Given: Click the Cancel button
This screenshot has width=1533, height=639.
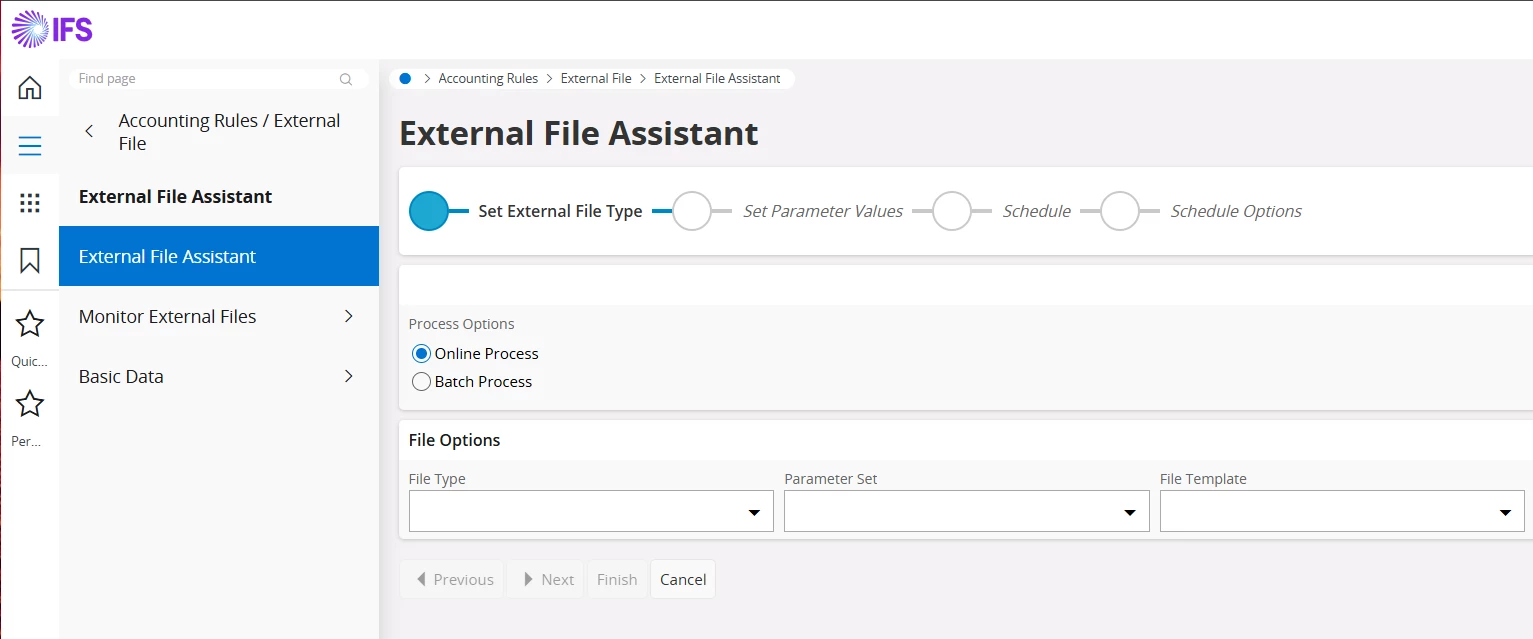Looking at the screenshot, I should (x=683, y=579).
